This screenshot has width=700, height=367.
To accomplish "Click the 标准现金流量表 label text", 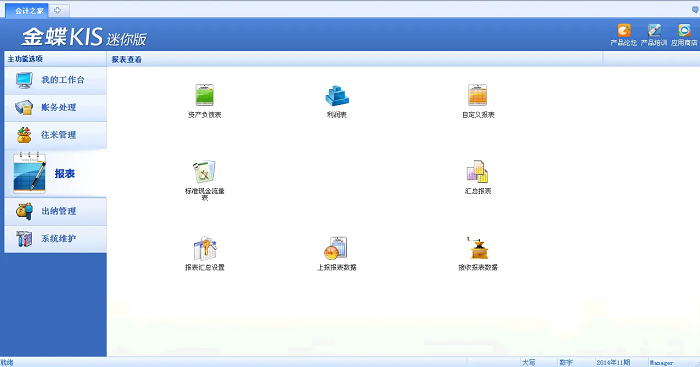I will [x=204, y=194].
